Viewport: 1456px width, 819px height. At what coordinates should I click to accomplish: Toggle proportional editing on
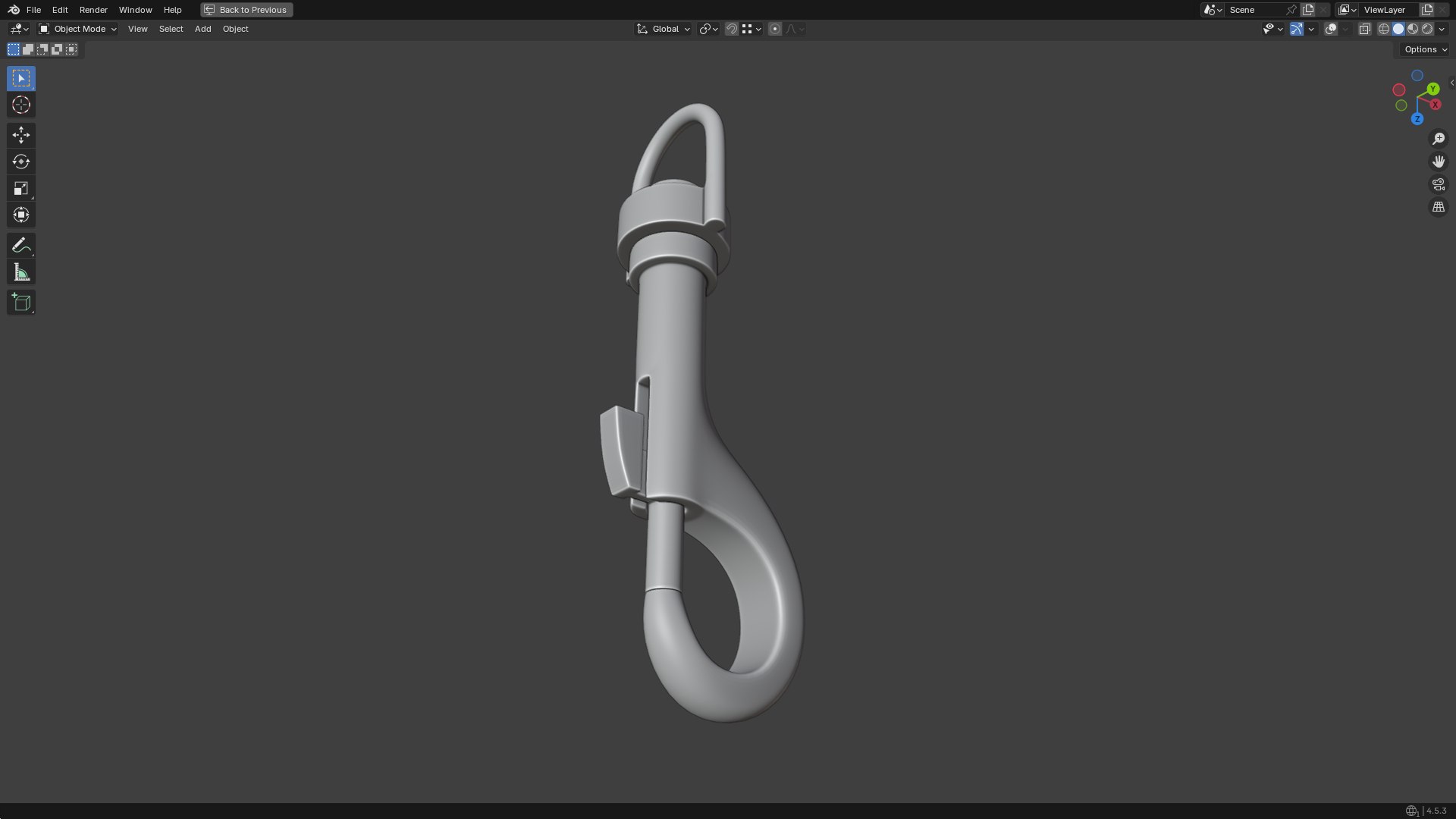[774, 29]
